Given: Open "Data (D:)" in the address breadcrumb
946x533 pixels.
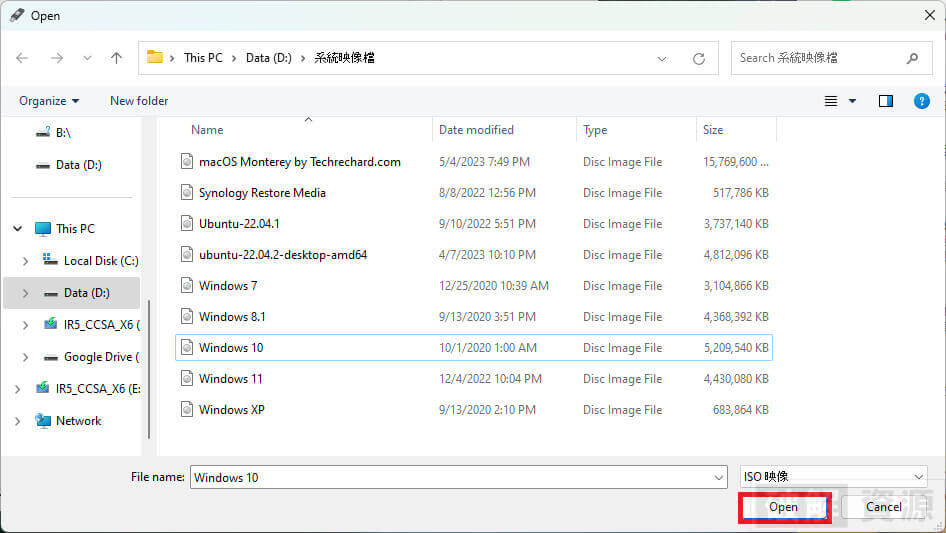Looking at the screenshot, I should click(268, 58).
